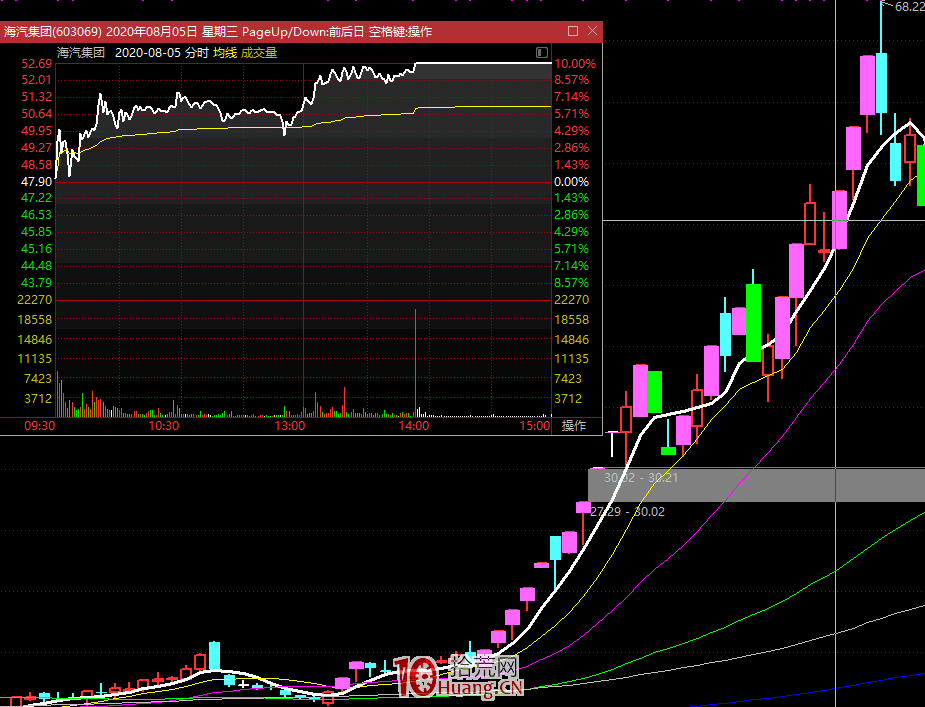Click the 拾荒网 watermark logo

pos(459,677)
